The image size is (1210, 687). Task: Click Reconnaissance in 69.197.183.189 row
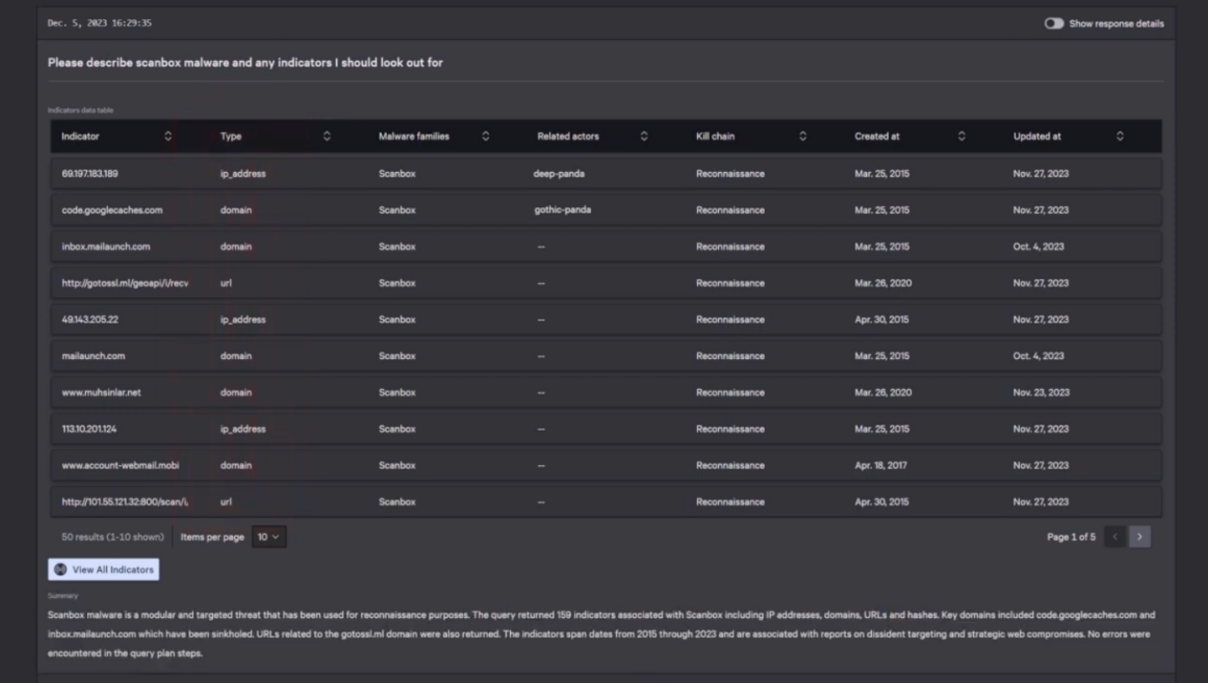730,174
